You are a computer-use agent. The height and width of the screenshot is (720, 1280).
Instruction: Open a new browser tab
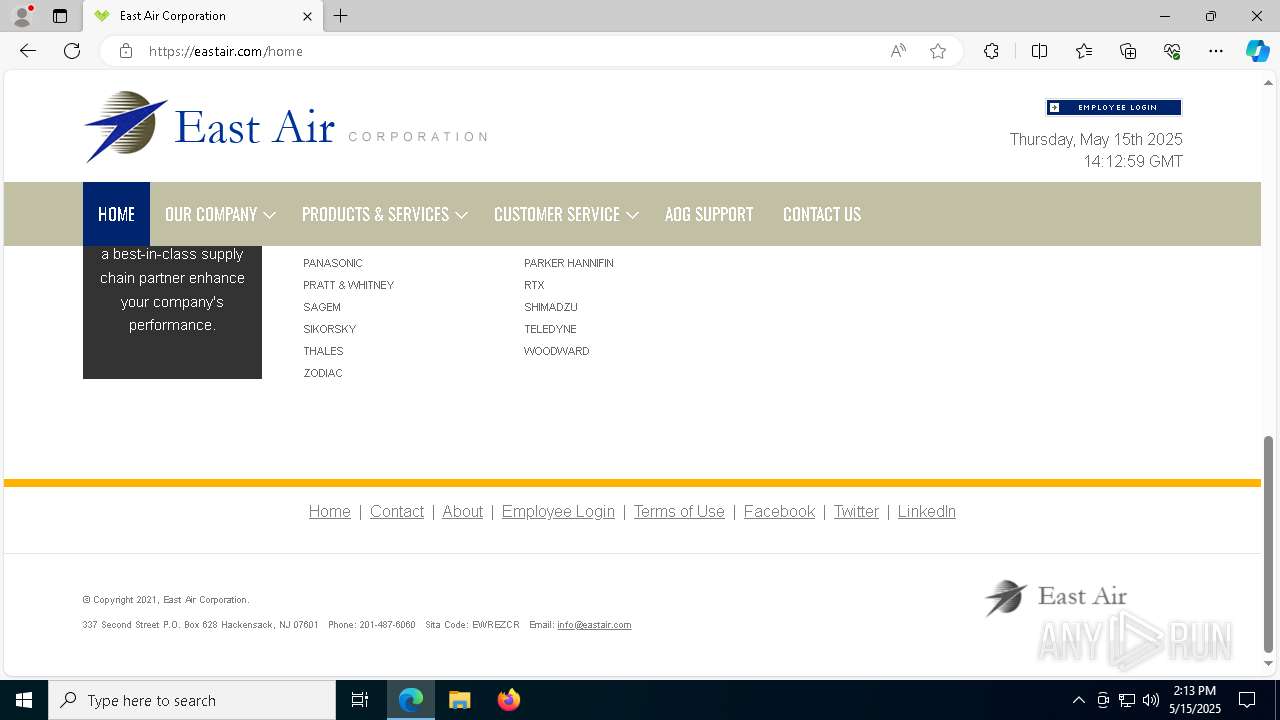pyautogui.click(x=341, y=16)
